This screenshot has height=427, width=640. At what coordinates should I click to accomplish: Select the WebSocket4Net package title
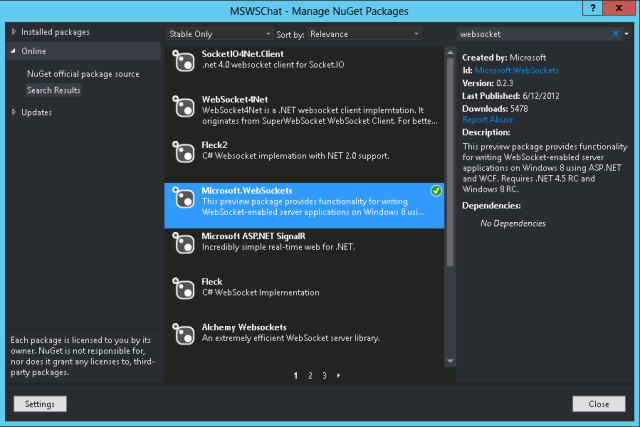point(235,100)
